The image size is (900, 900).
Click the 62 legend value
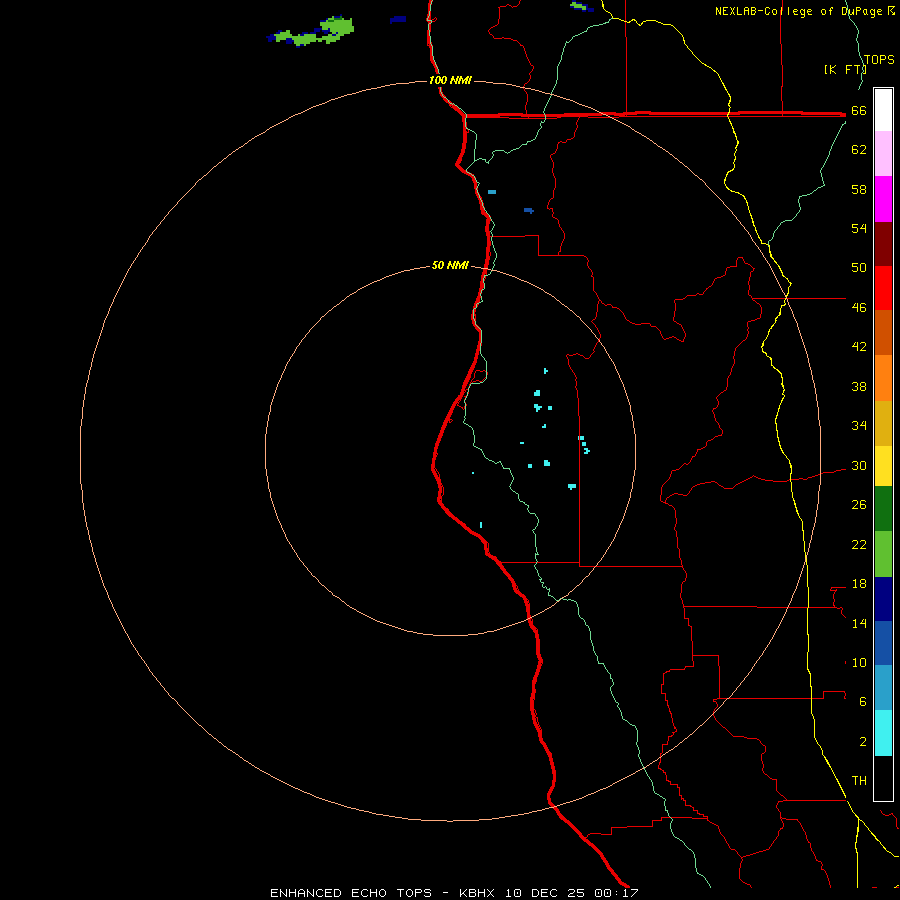click(x=859, y=149)
